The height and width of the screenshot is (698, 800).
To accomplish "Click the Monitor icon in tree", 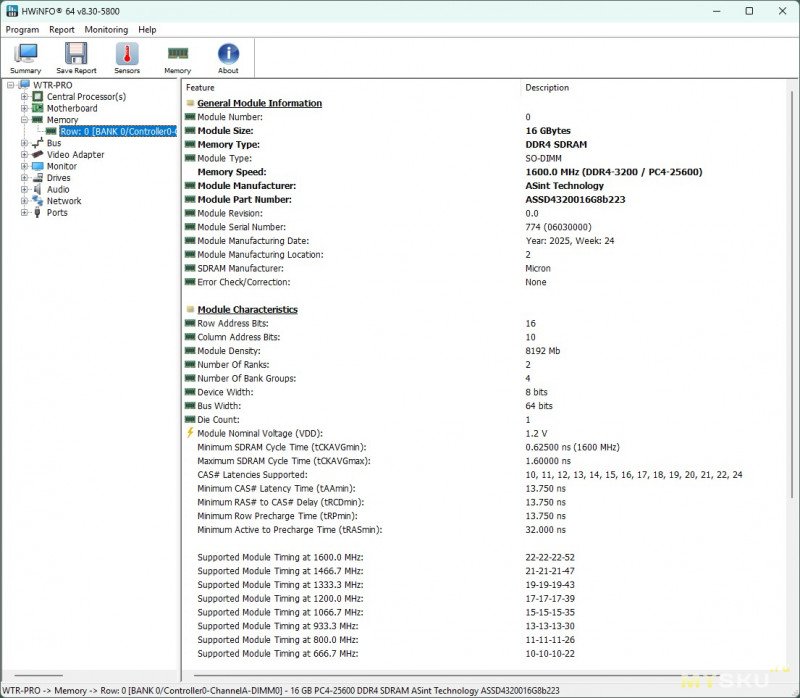I will [x=38, y=166].
